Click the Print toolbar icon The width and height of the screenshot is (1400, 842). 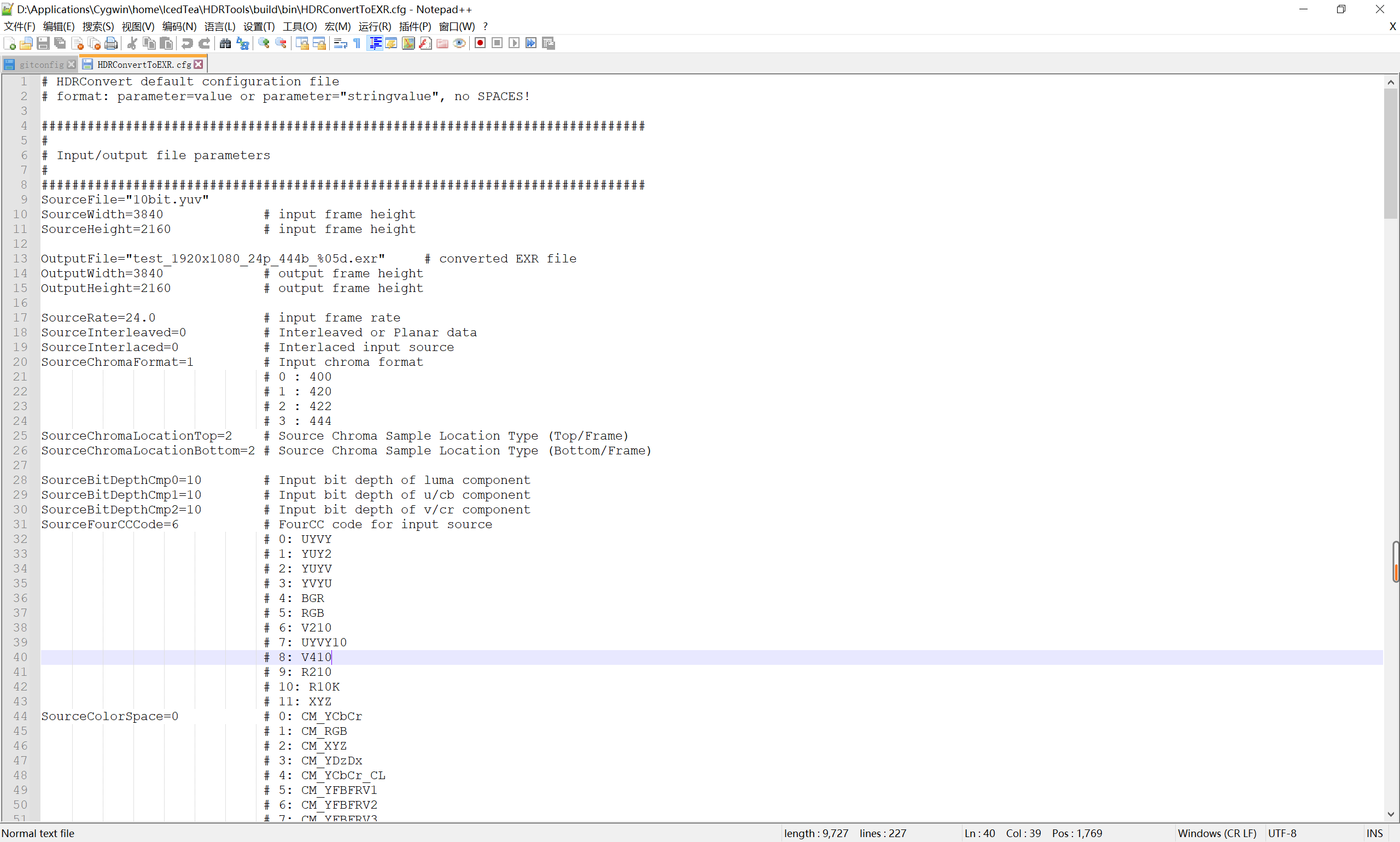pos(111,43)
